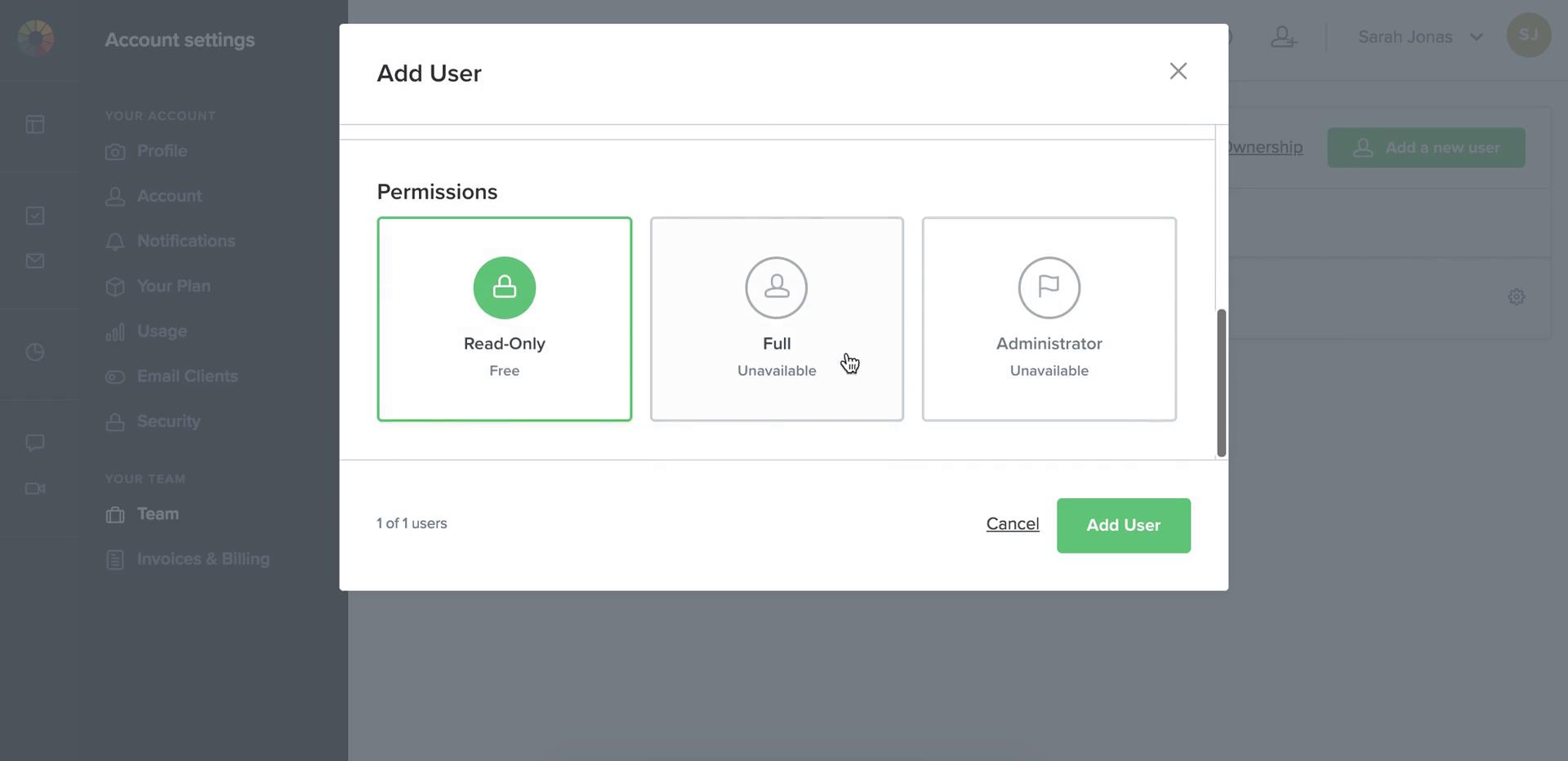Click the invite user icon in header
This screenshot has width=1568, height=761.
[1283, 37]
